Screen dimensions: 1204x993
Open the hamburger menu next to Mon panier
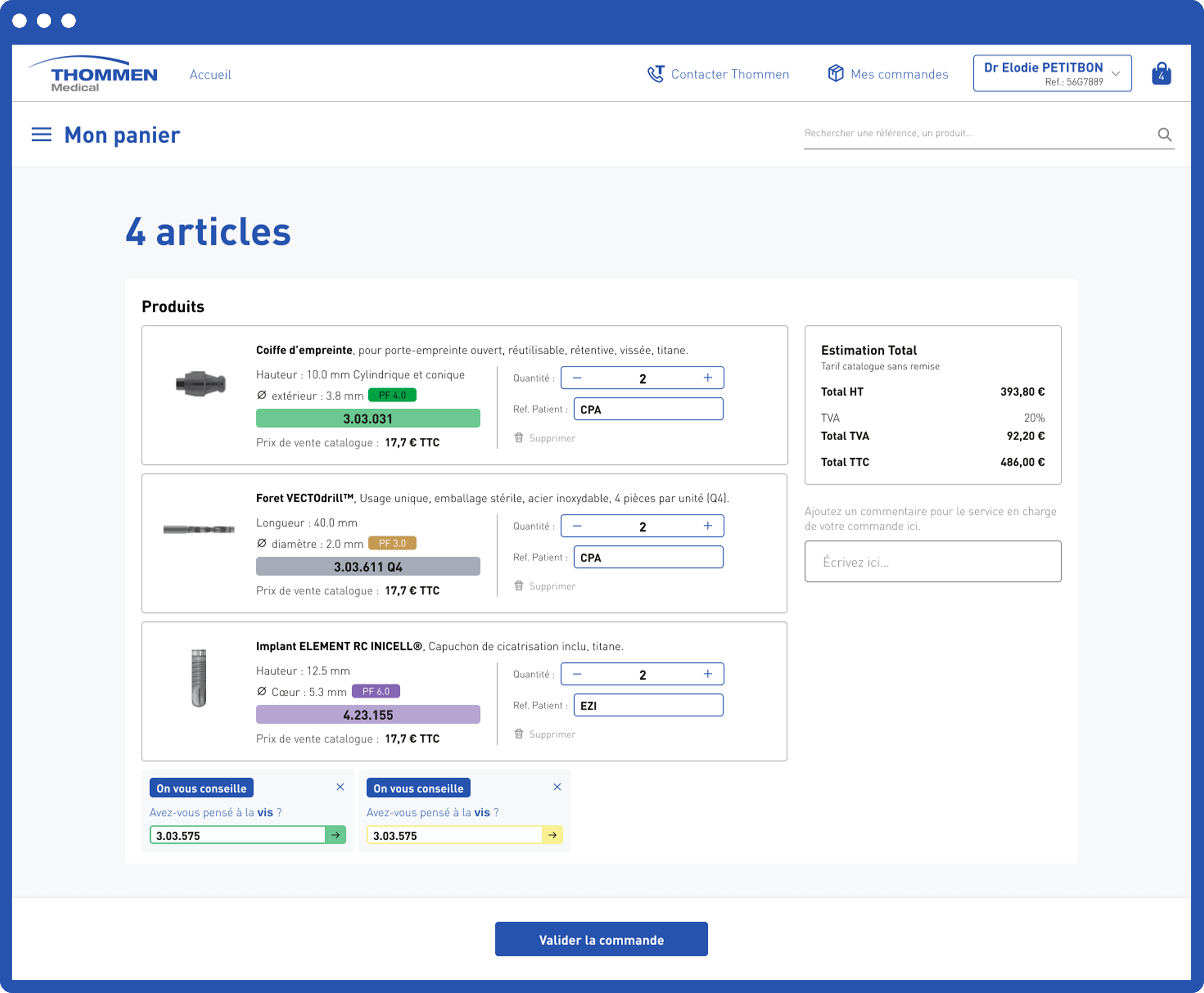click(x=41, y=135)
